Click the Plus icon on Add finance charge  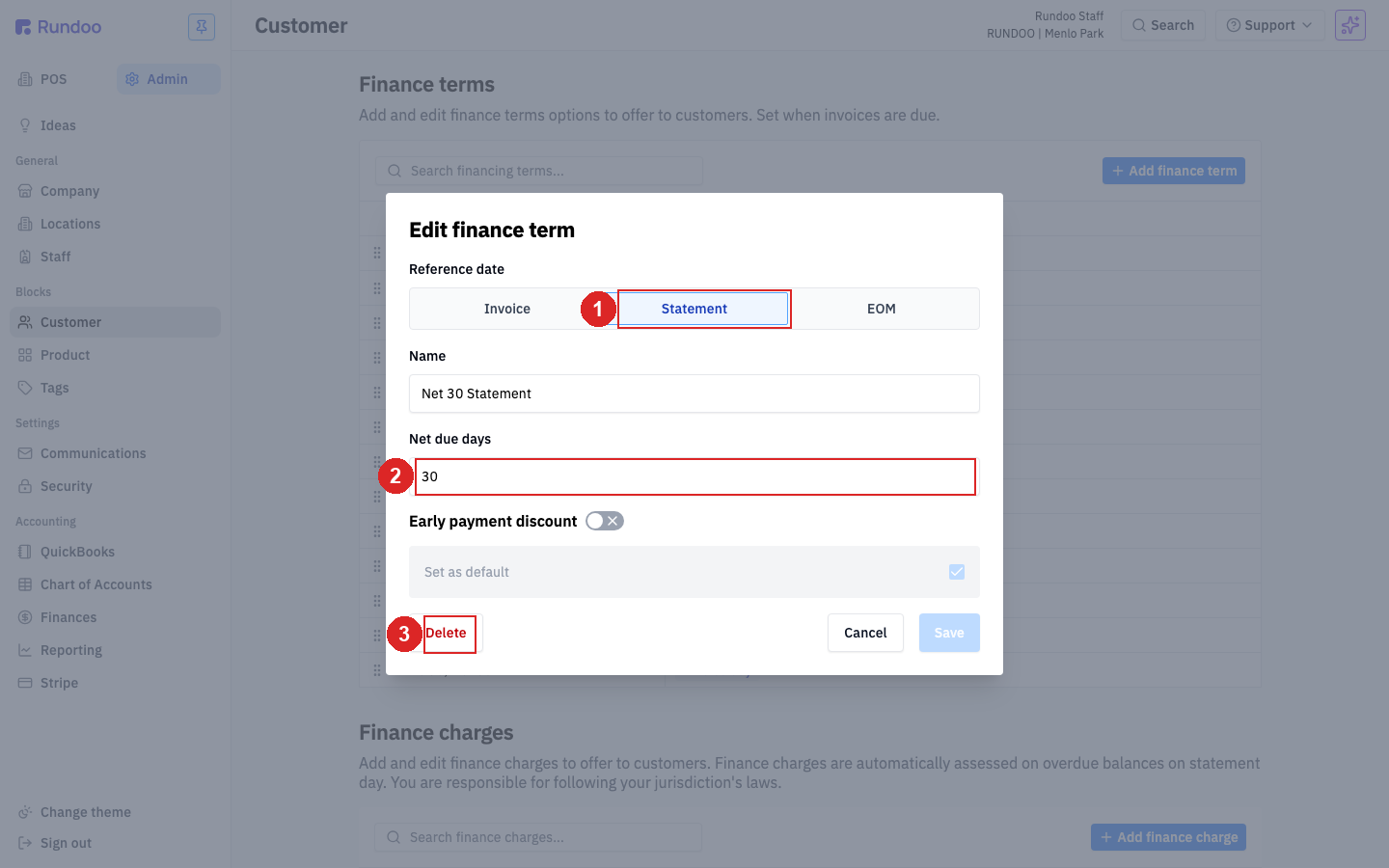(1106, 837)
